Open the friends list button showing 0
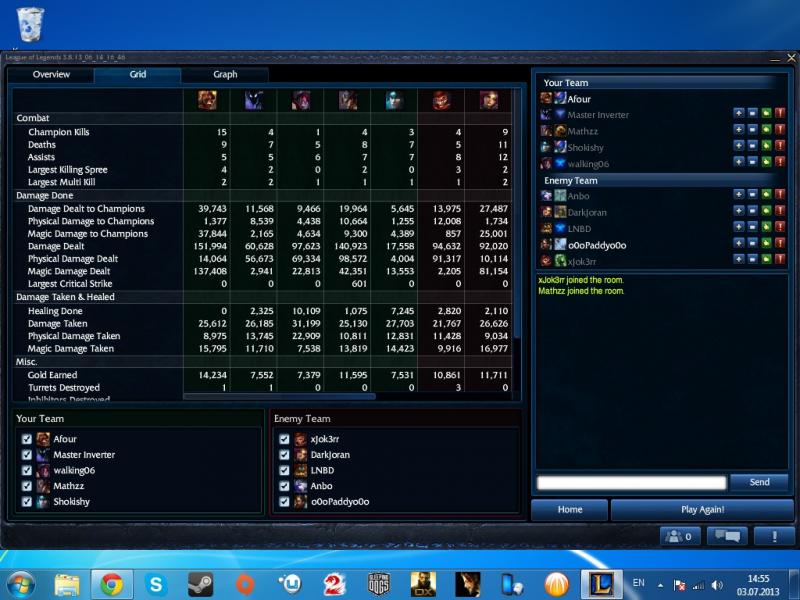The height and width of the screenshot is (600, 800). point(680,536)
